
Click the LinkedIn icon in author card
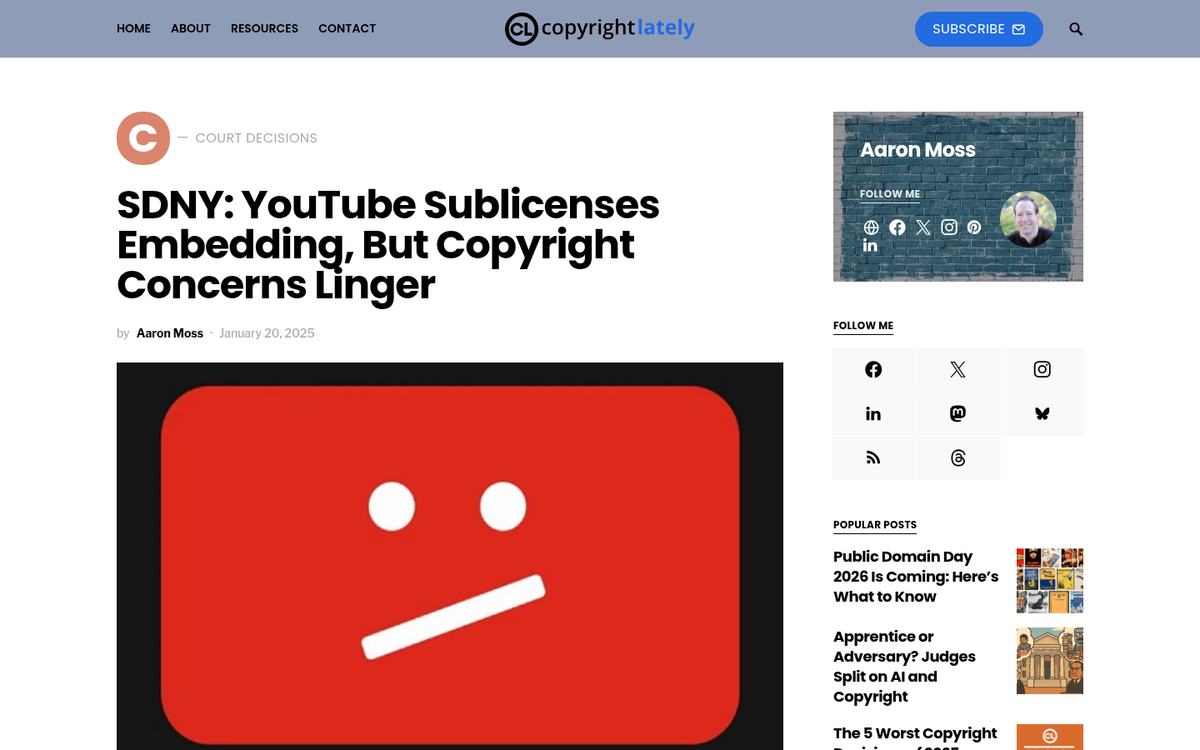coord(870,244)
